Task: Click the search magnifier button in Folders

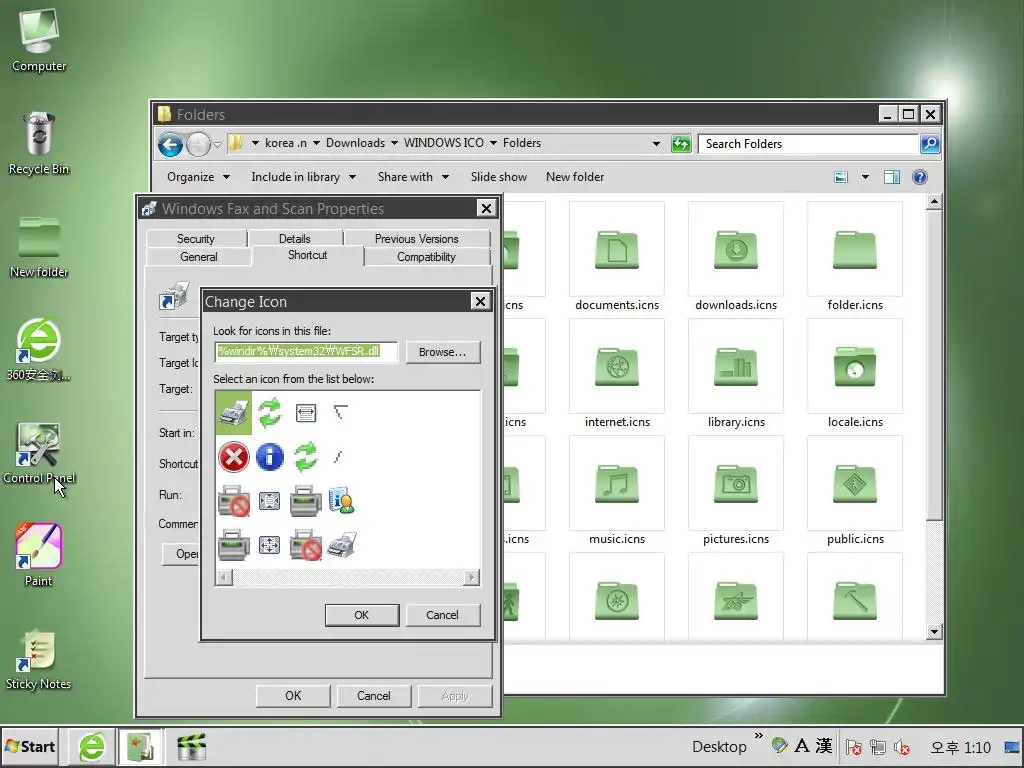Action: (x=930, y=144)
